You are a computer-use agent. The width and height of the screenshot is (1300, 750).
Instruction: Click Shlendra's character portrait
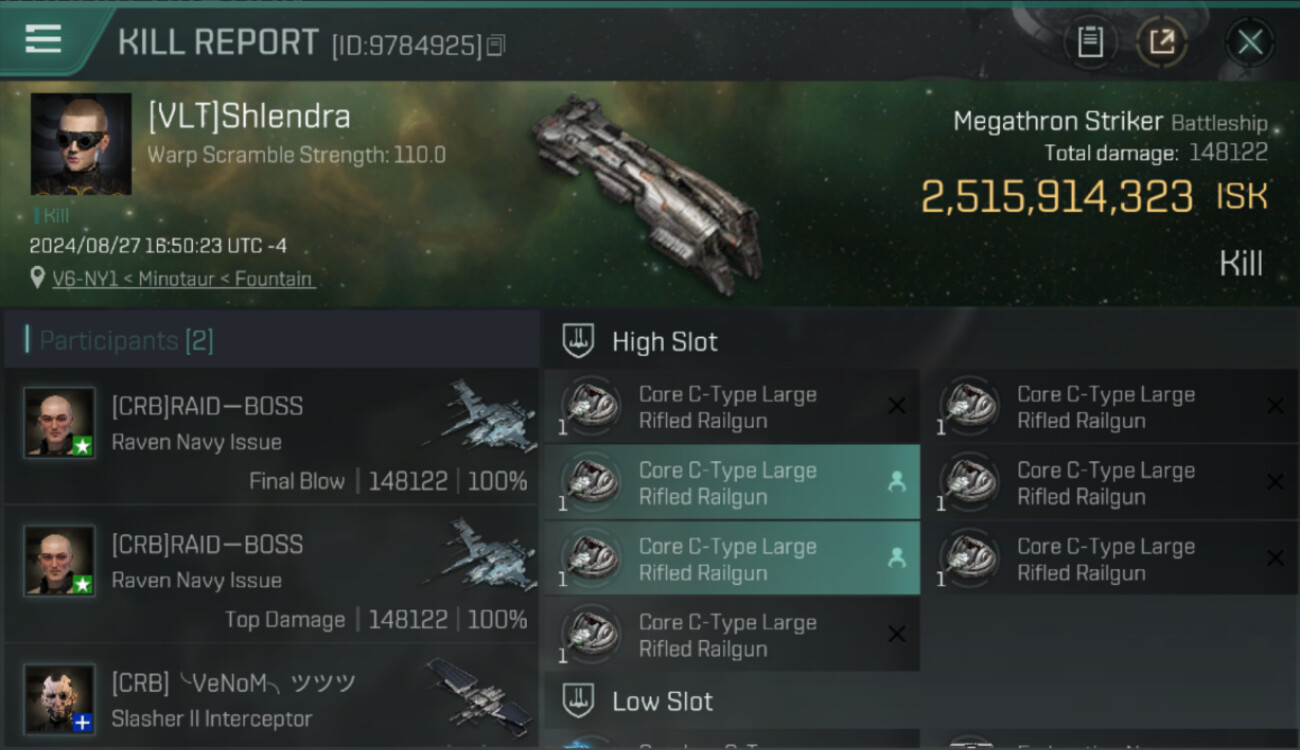81,144
